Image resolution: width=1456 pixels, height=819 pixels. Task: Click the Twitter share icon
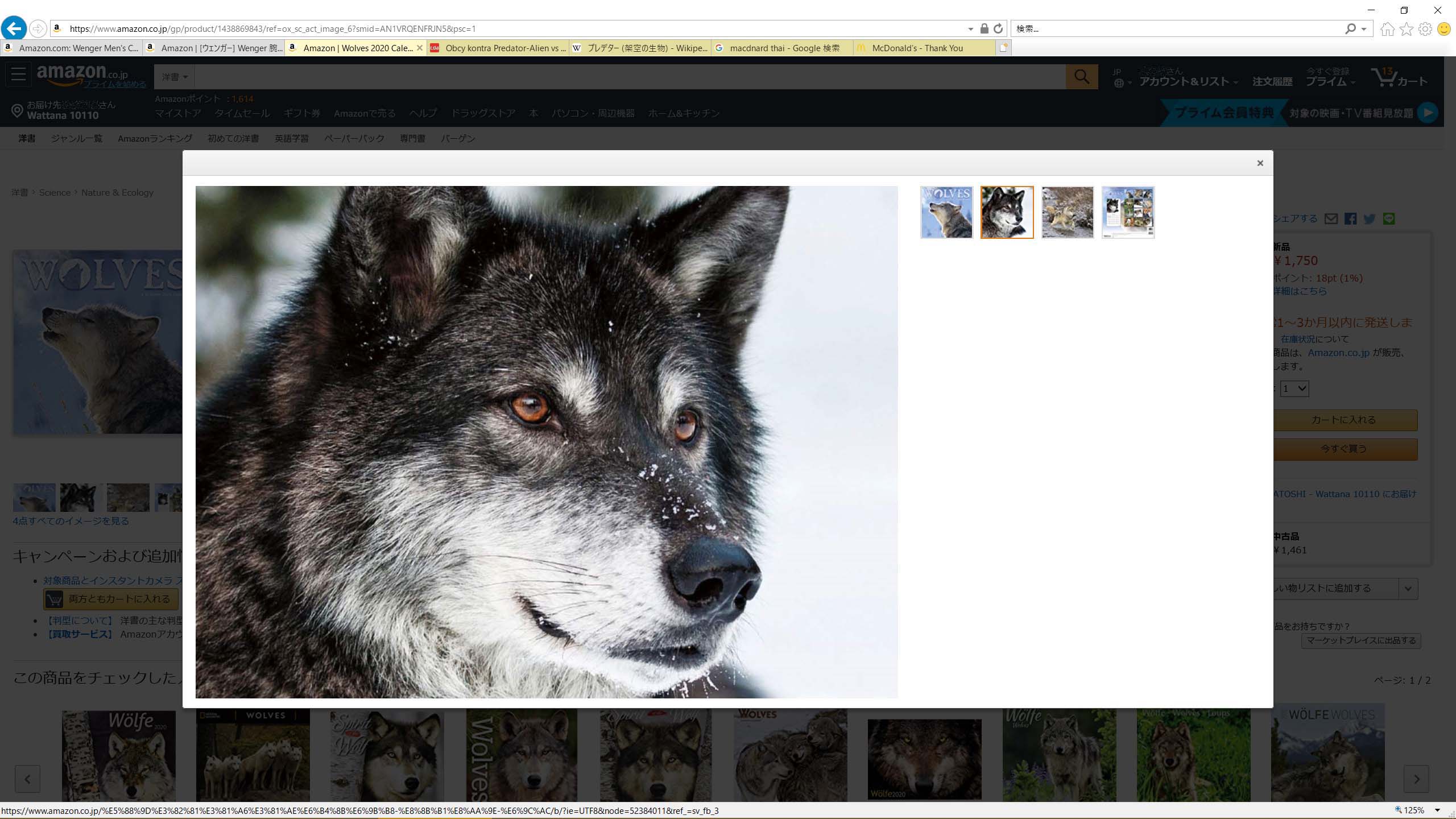coord(1370,219)
